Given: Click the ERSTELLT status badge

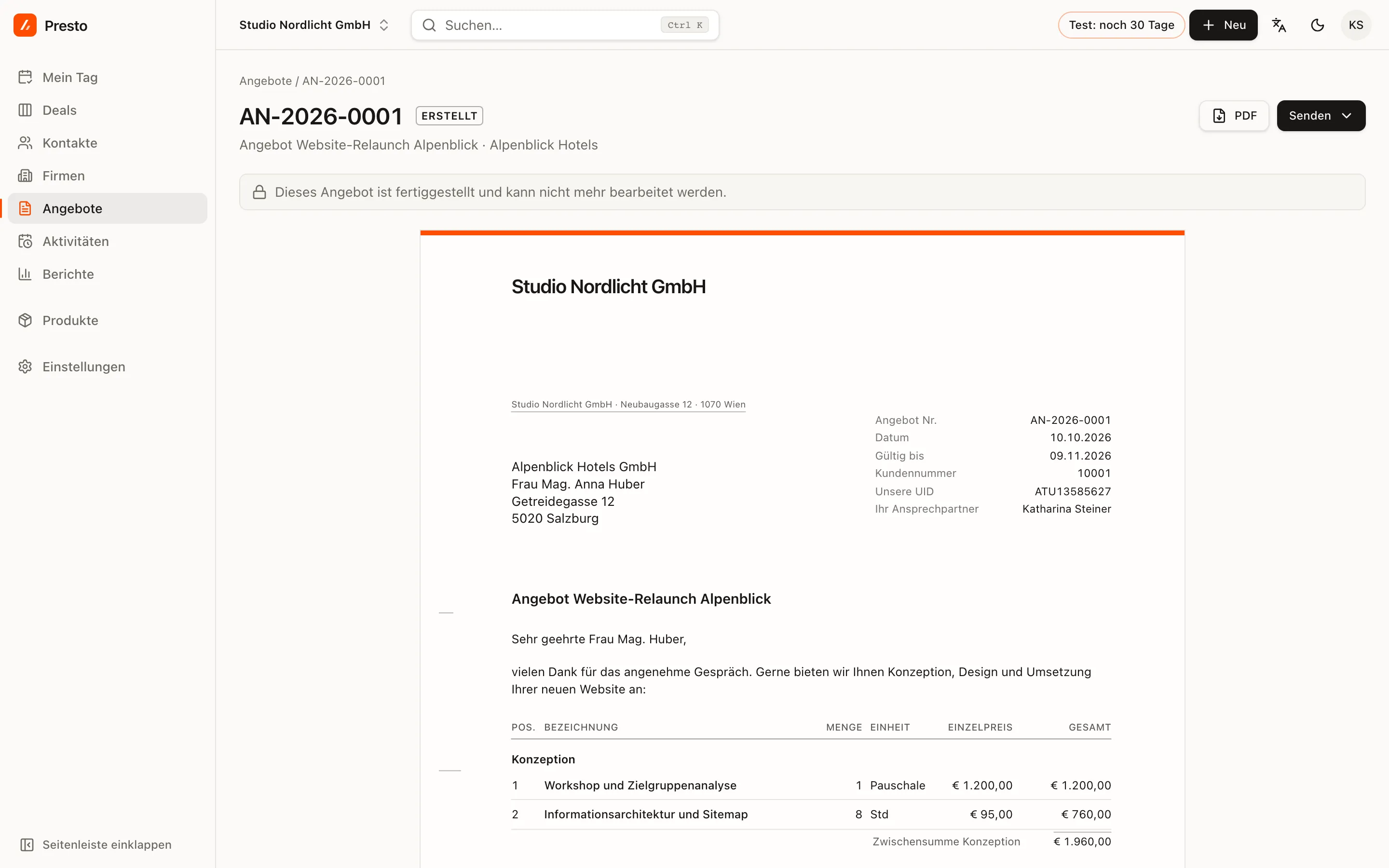Looking at the screenshot, I should click(x=449, y=116).
